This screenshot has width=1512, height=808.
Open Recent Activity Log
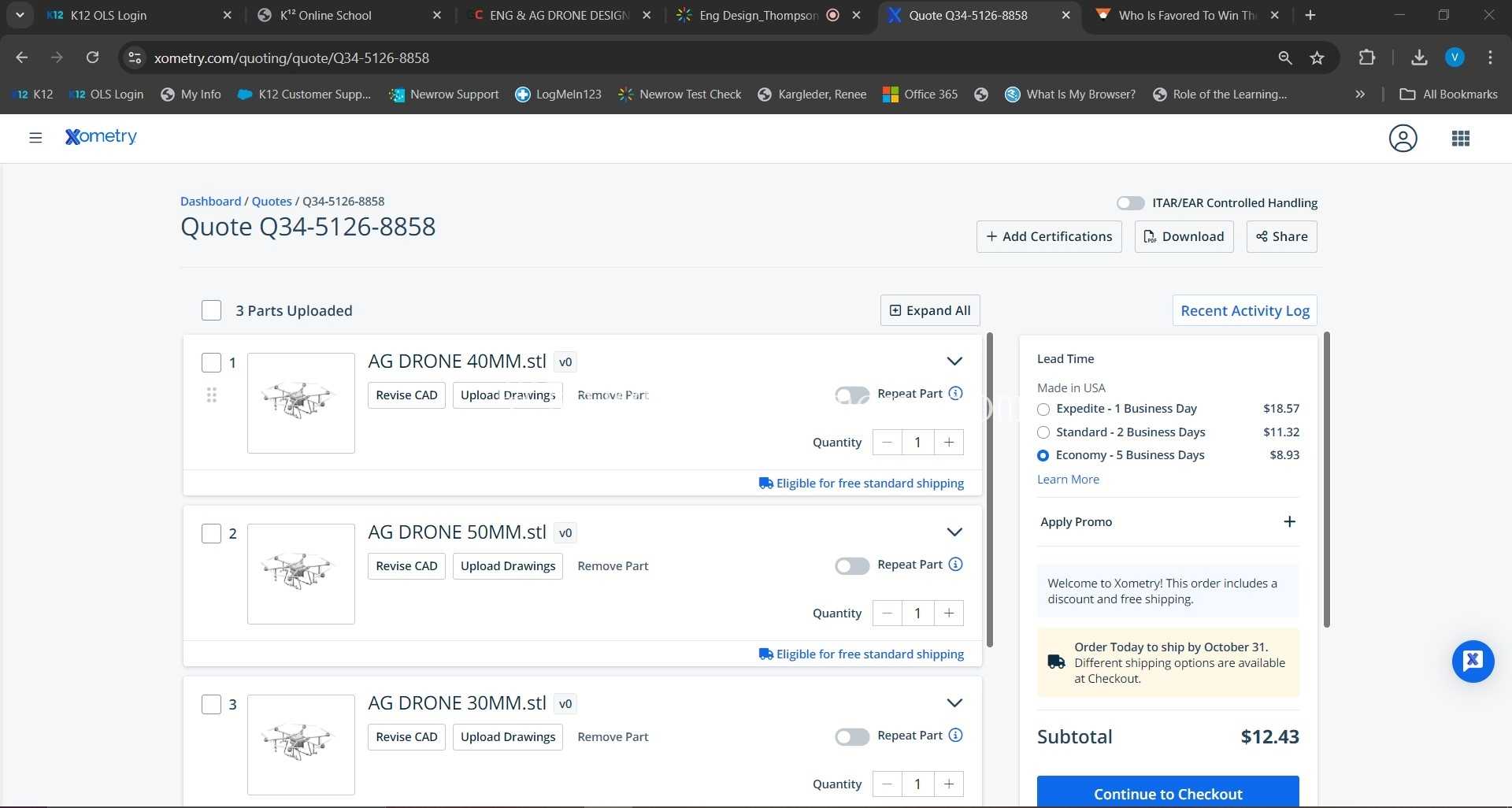[x=1244, y=310]
